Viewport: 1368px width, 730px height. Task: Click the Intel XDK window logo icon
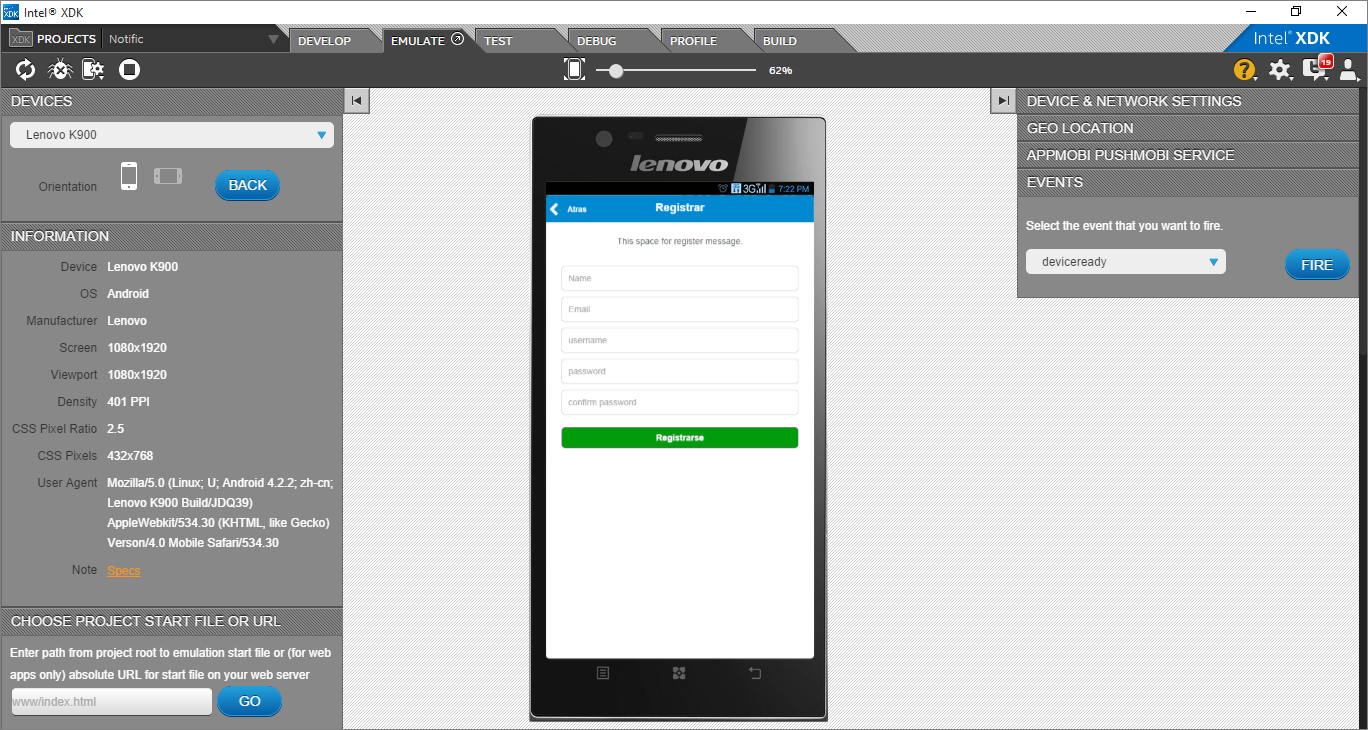[11, 11]
